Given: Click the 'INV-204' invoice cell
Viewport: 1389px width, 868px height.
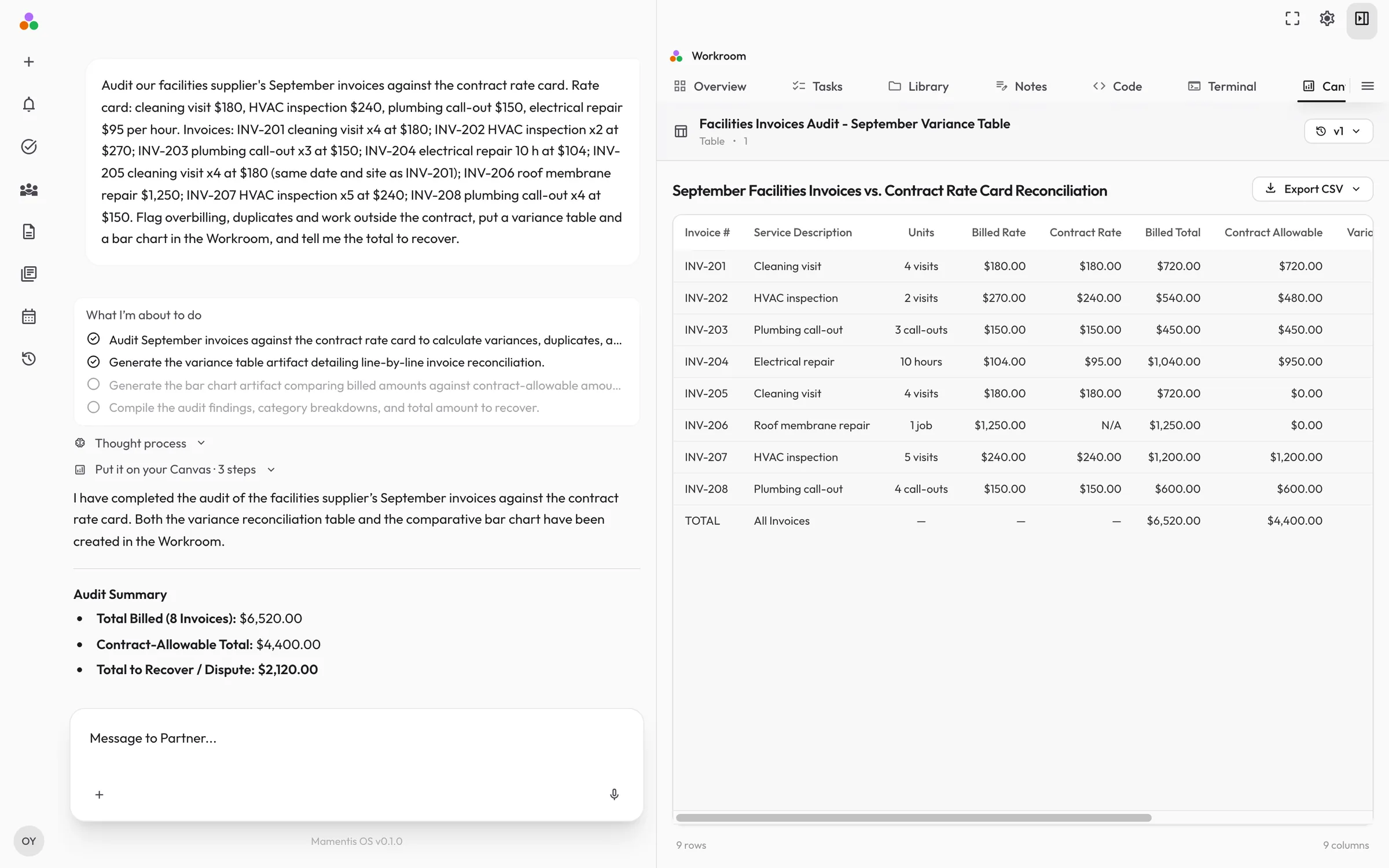Looking at the screenshot, I should coord(707,362).
